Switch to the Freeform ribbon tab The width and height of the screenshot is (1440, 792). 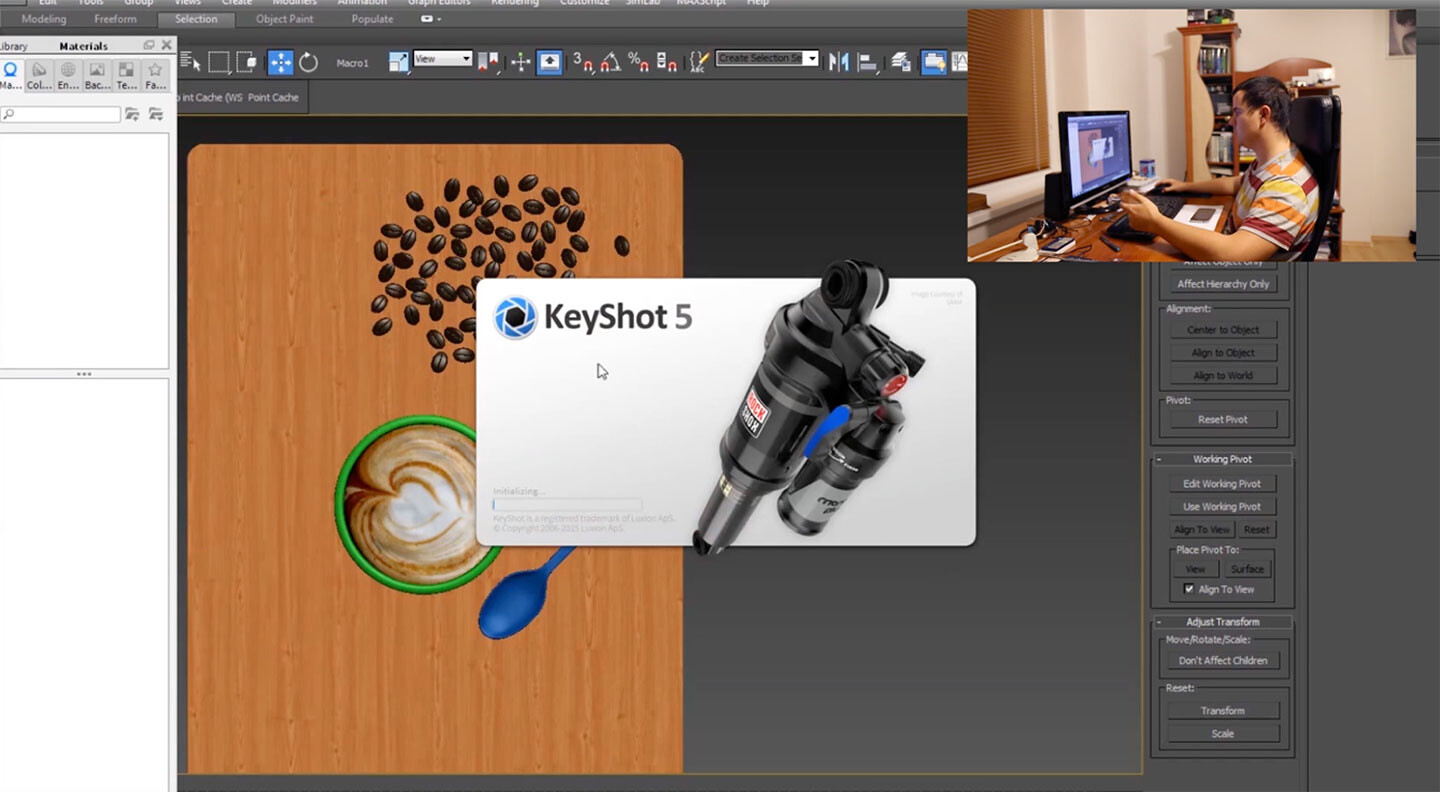[x=115, y=19]
